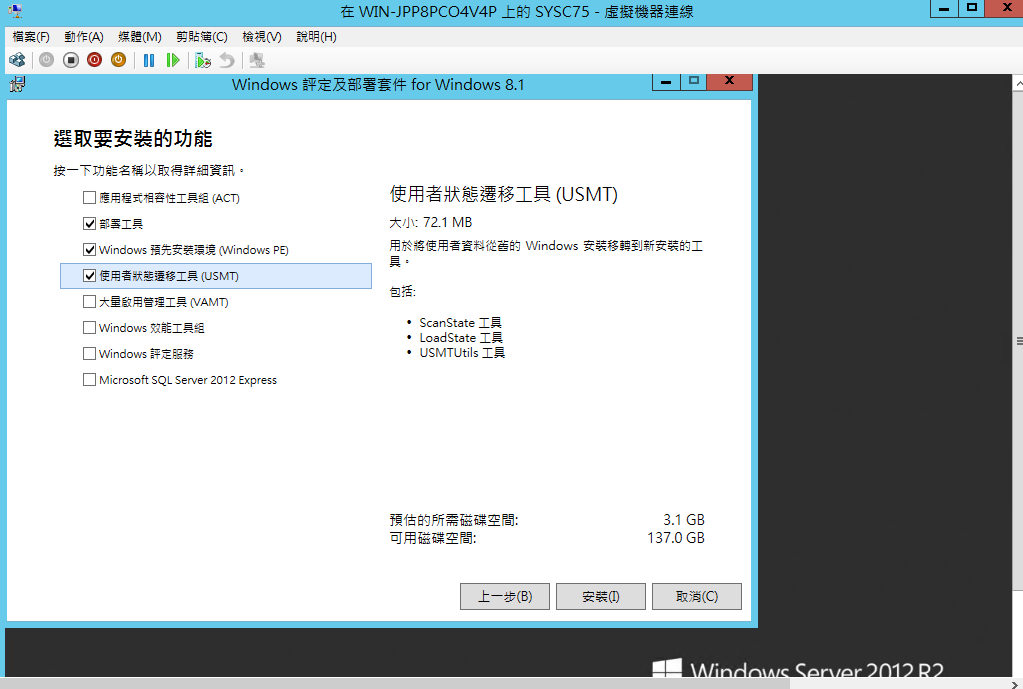Image resolution: width=1023 pixels, height=689 pixels.
Task: Open the 剪貼簿(C) menu
Action: point(202,37)
